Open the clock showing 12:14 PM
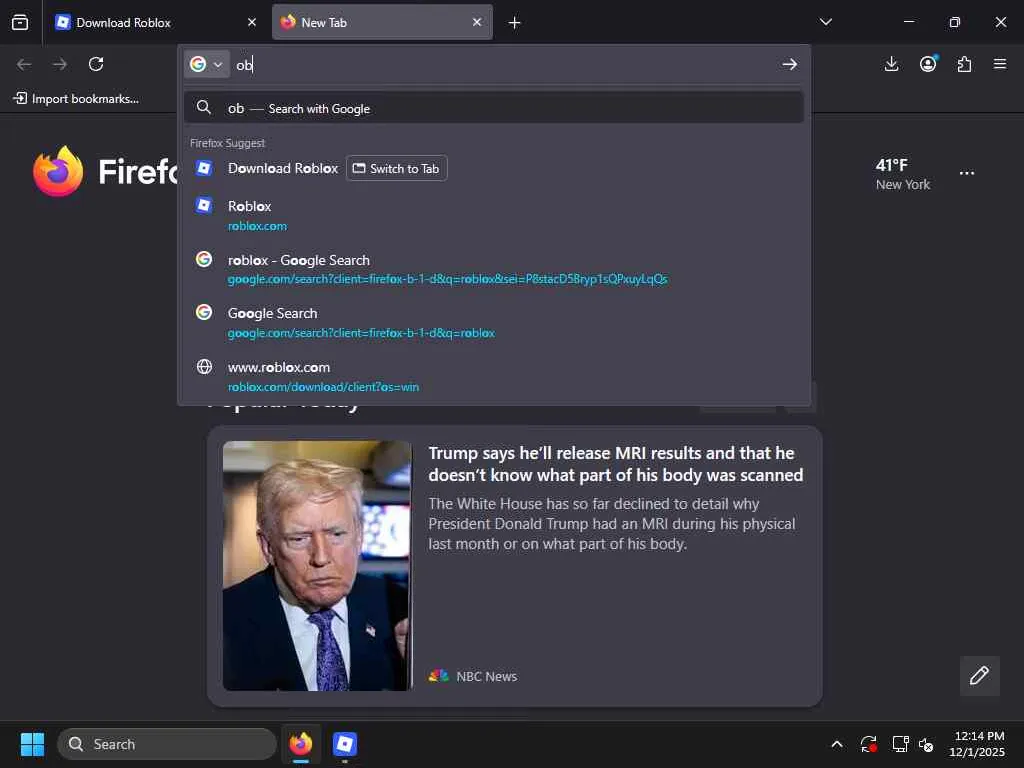The width and height of the screenshot is (1024, 768). [x=977, y=744]
